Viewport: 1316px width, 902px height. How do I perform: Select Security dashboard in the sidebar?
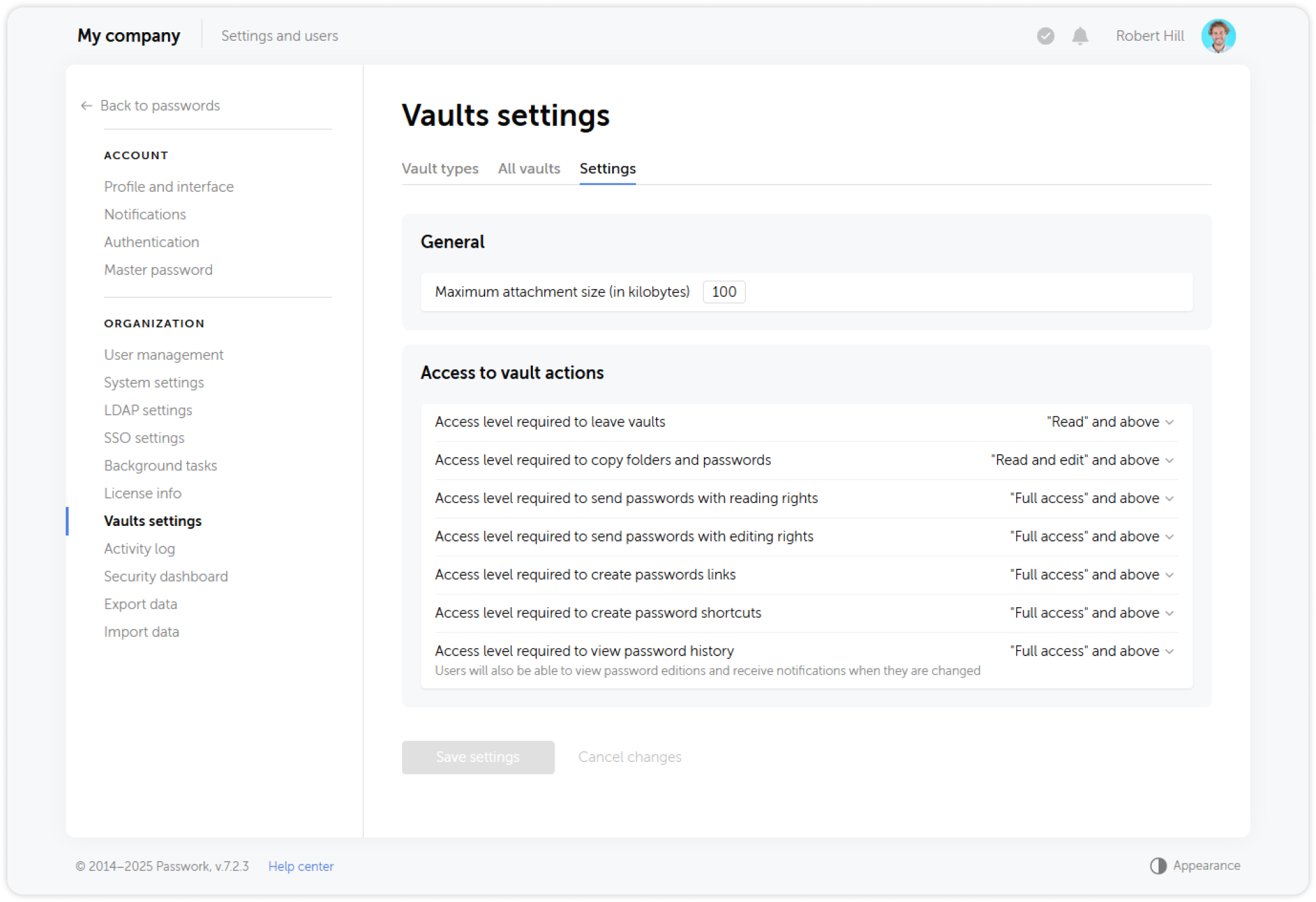click(x=165, y=576)
